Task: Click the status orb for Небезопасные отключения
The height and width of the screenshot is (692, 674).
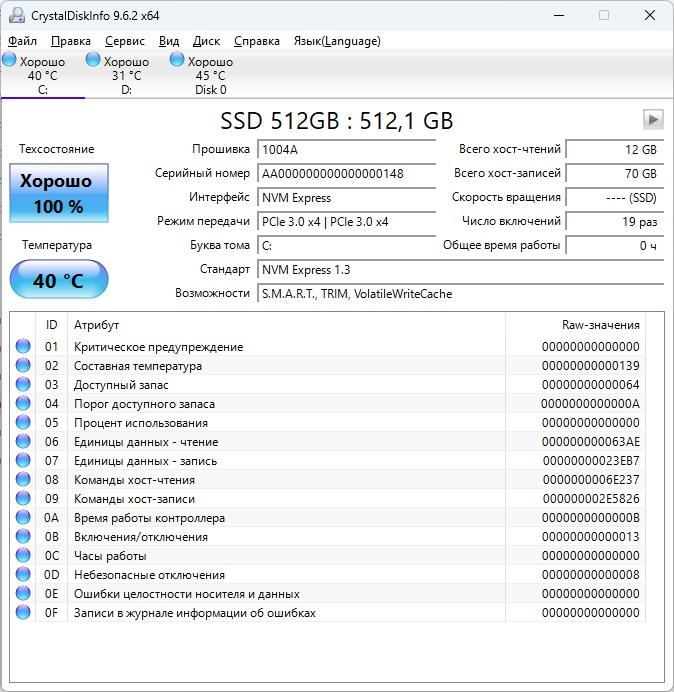Action: 23,574
